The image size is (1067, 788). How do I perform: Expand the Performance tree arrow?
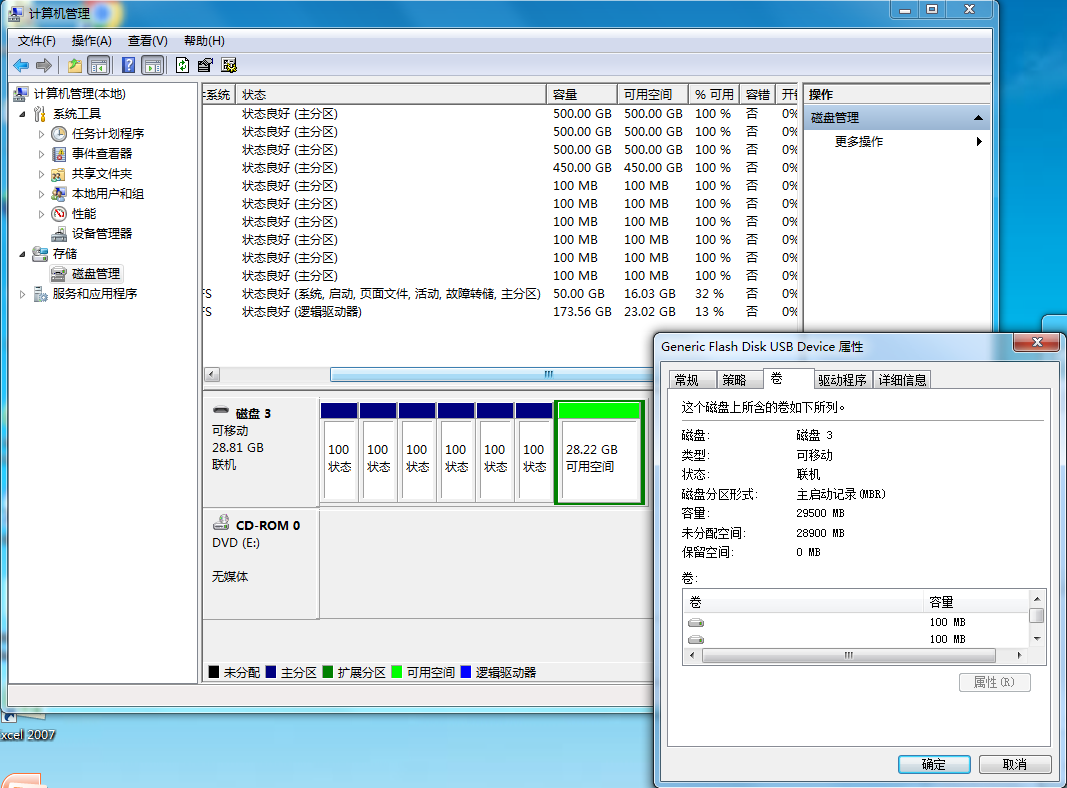41,214
